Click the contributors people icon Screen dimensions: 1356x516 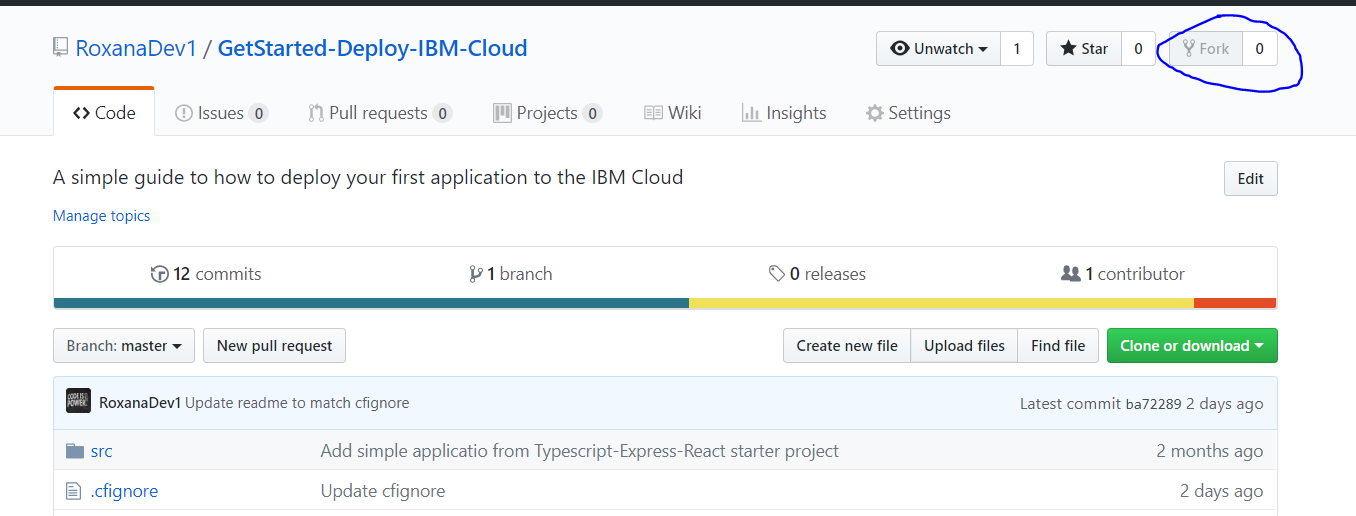[x=1070, y=274]
